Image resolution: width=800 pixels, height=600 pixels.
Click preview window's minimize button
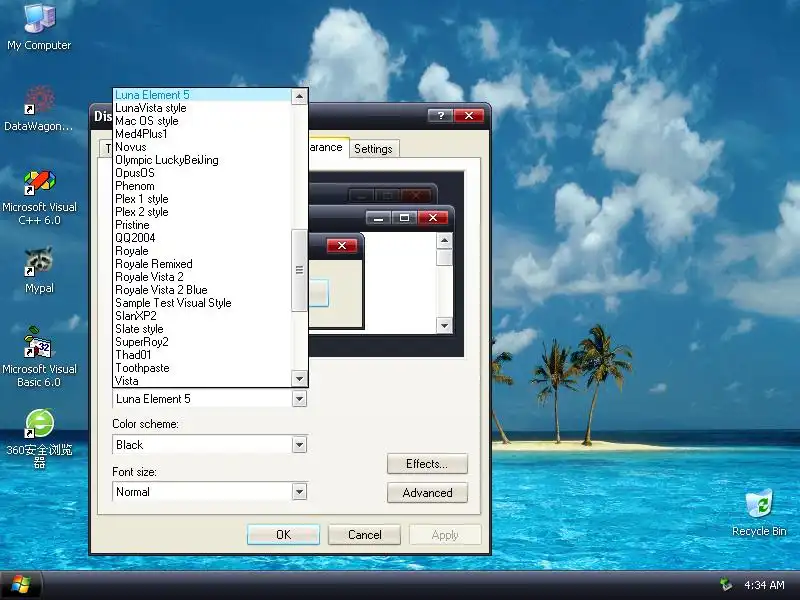pyautogui.click(x=379, y=218)
